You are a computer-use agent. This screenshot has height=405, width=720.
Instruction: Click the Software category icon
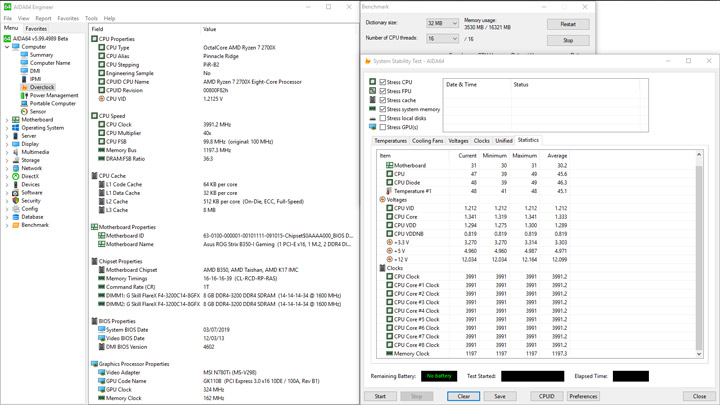16,192
